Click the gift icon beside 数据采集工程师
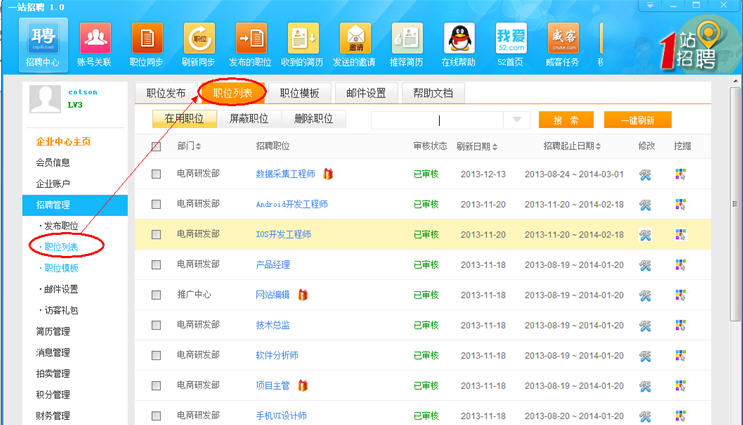The height and width of the screenshot is (425, 743). tap(328, 174)
